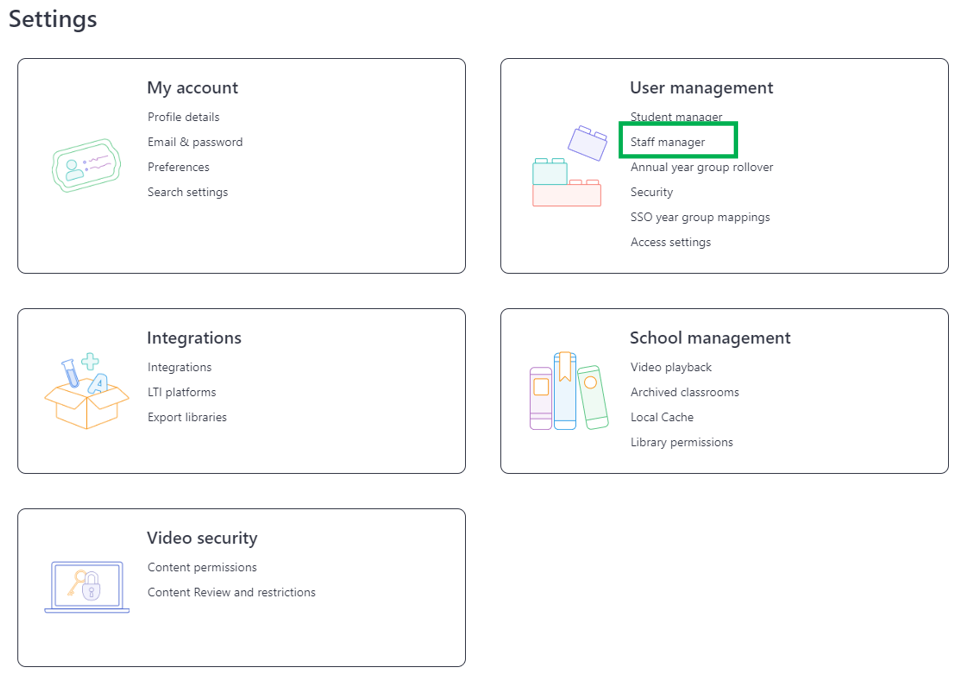Open the Security link under User management
Image resolution: width=963 pixels, height=678 pixels.
(652, 192)
